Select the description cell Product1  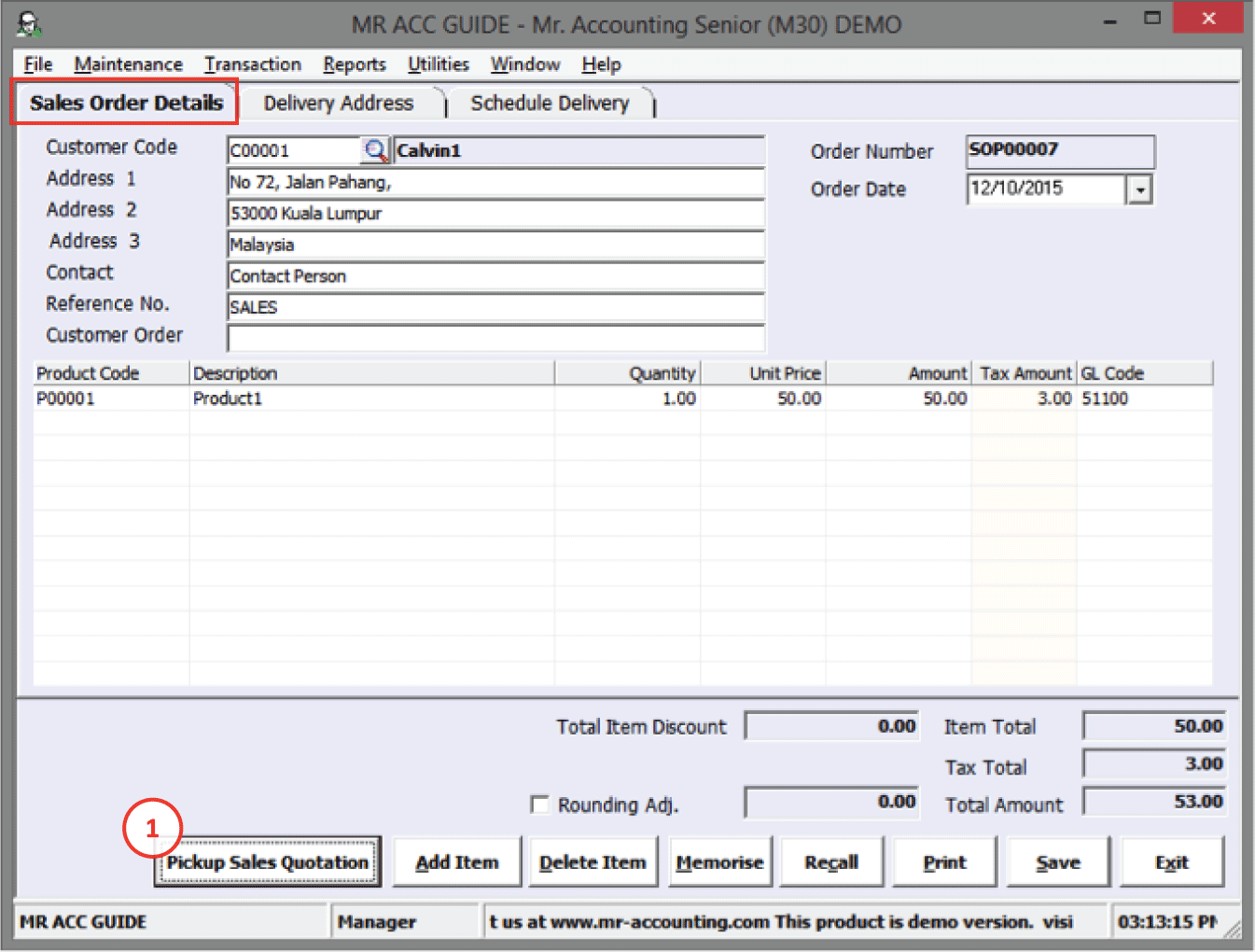click(x=371, y=399)
